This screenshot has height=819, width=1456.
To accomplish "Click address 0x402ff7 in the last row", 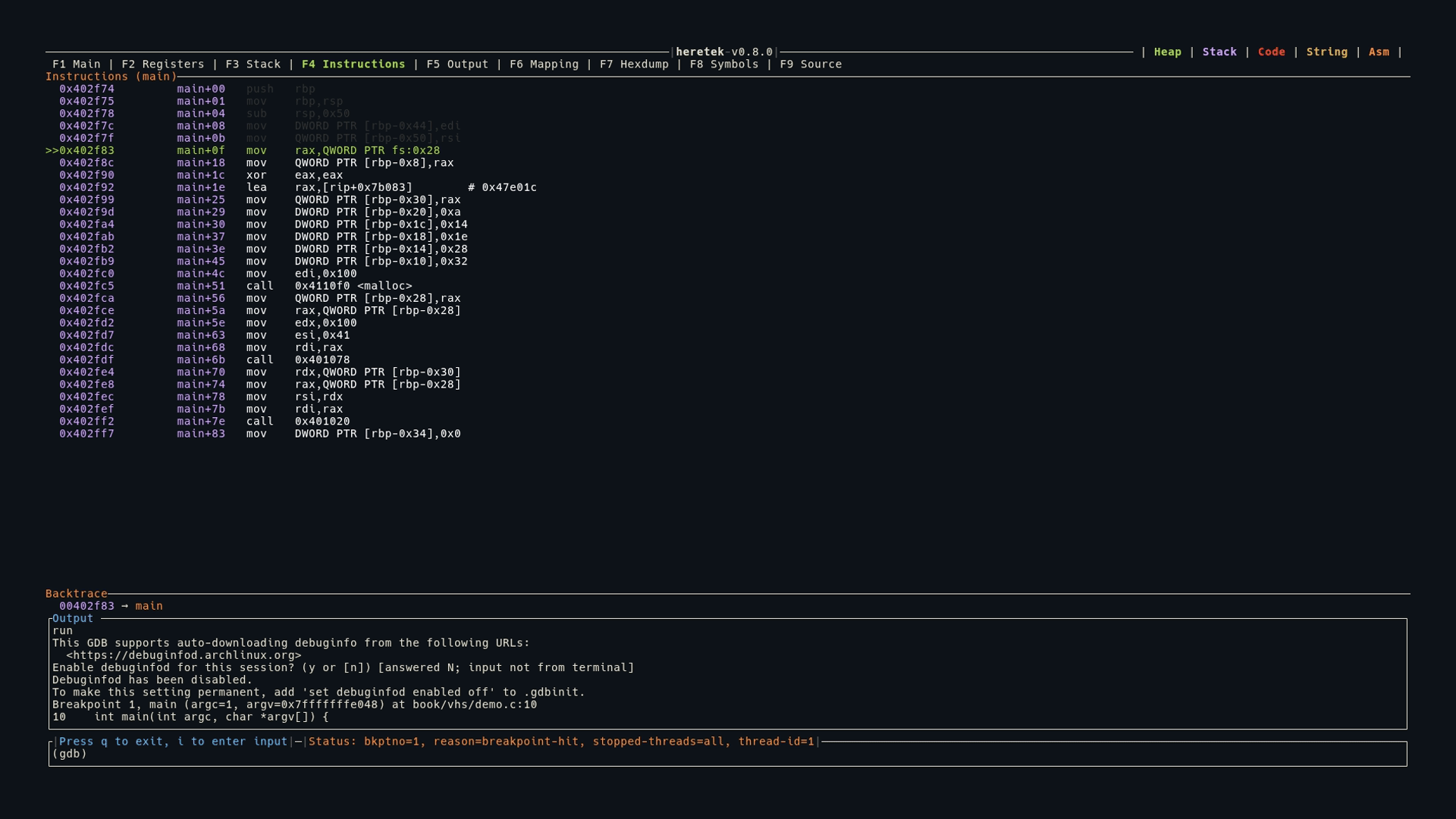I will pyautogui.click(x=86, y=434).
